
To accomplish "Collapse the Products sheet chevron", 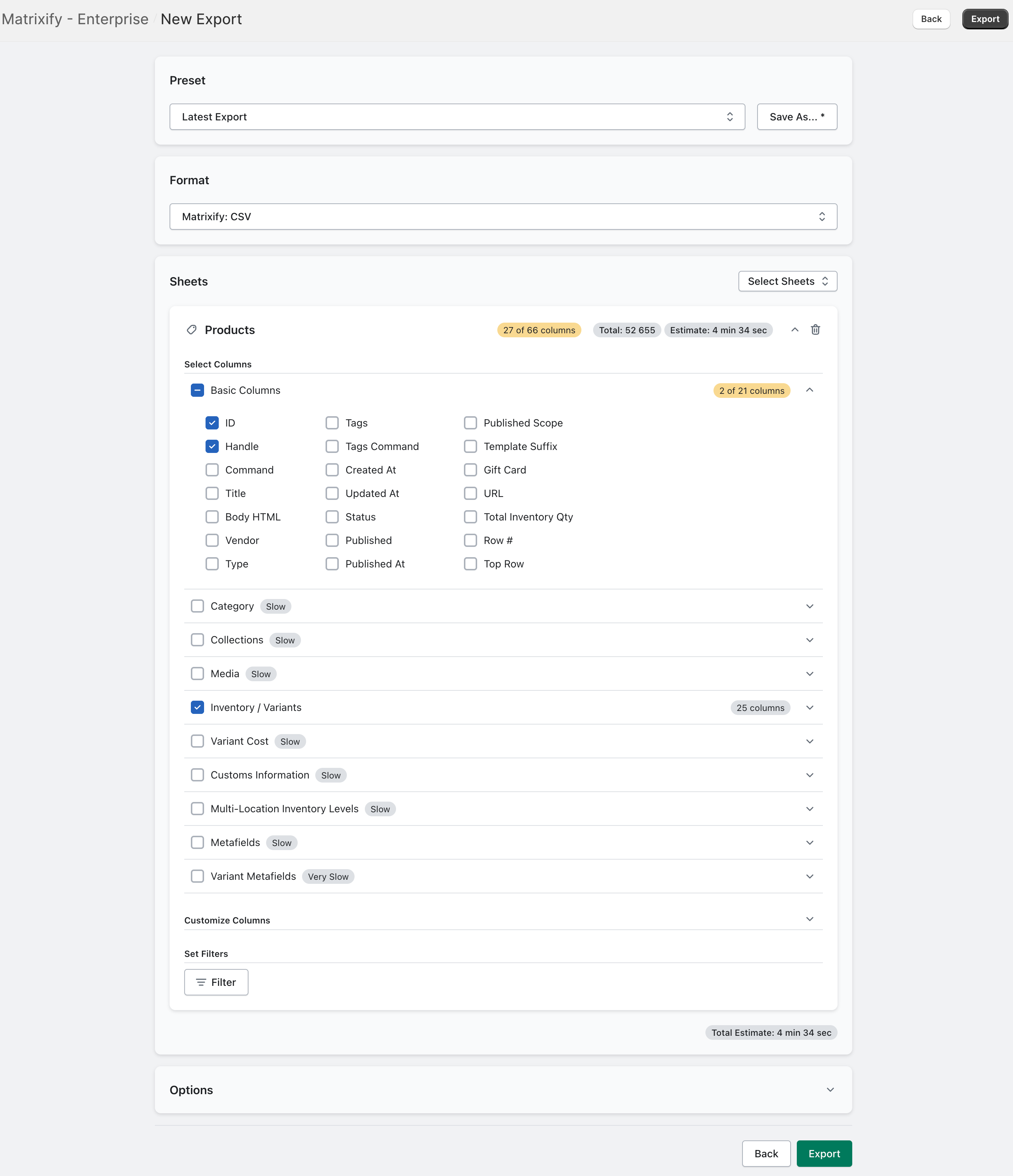I will (795, 330).
